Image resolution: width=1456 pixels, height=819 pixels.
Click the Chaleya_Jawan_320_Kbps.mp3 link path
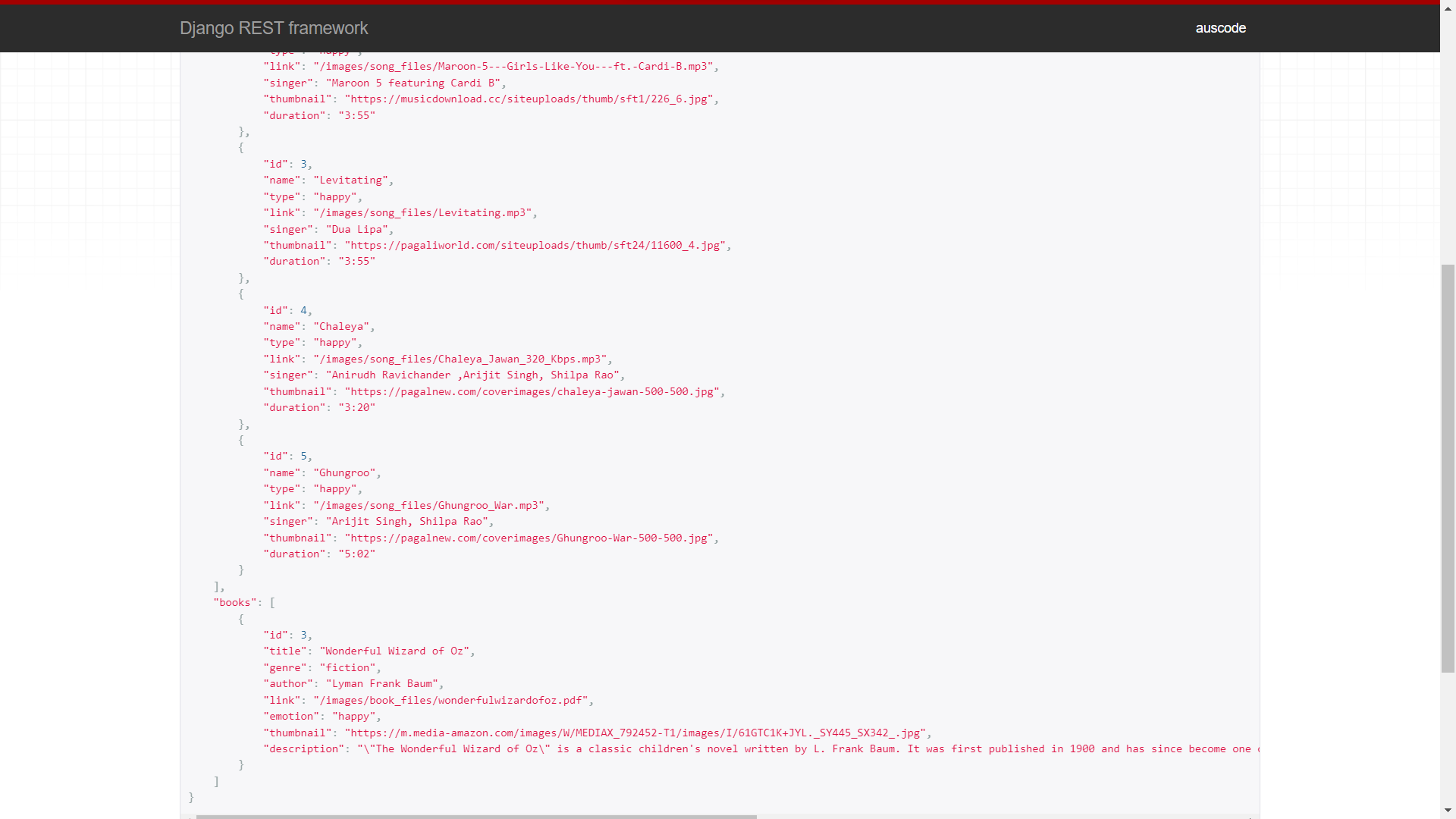[x=460, y=359]
